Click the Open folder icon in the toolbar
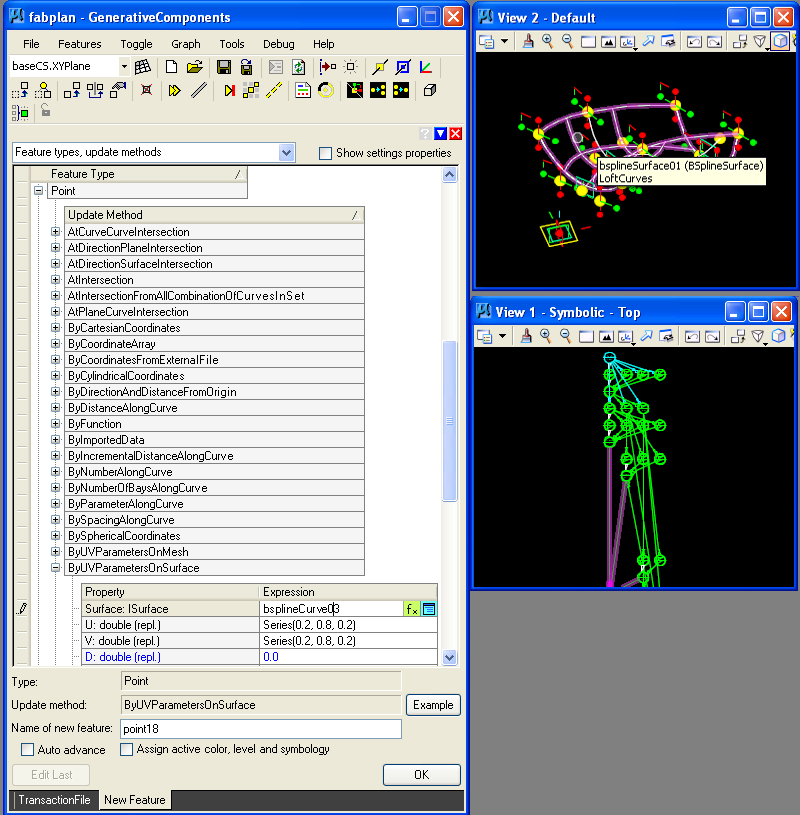Viewport: 800px width, 815px height. 194,67
